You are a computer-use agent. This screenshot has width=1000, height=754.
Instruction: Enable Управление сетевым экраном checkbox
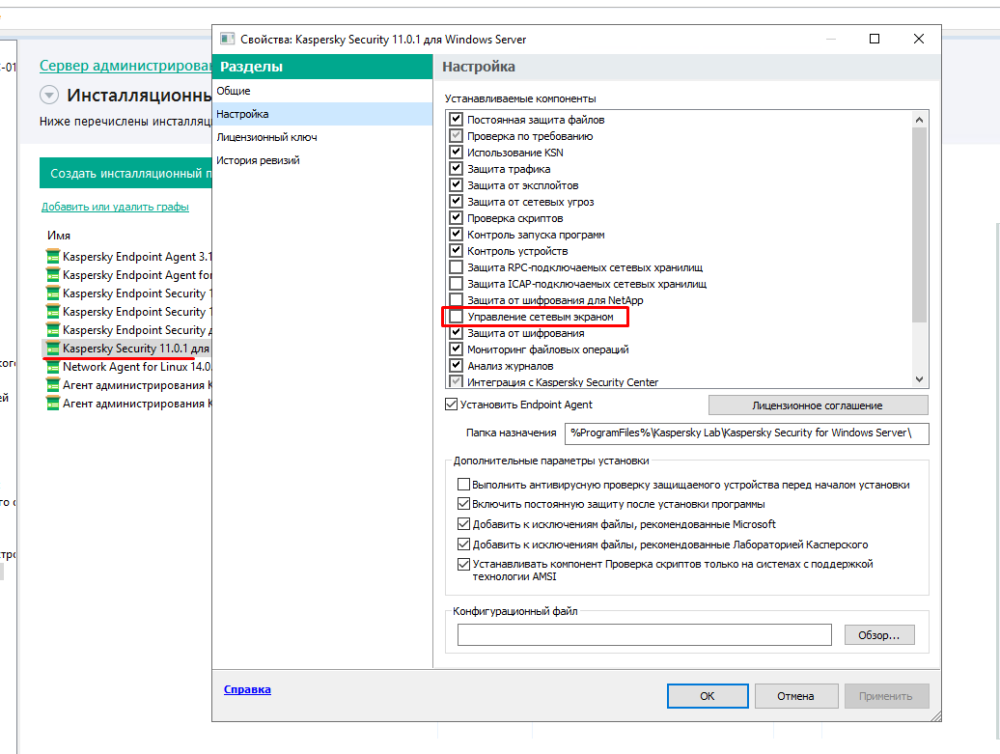[x=455, y=316]
